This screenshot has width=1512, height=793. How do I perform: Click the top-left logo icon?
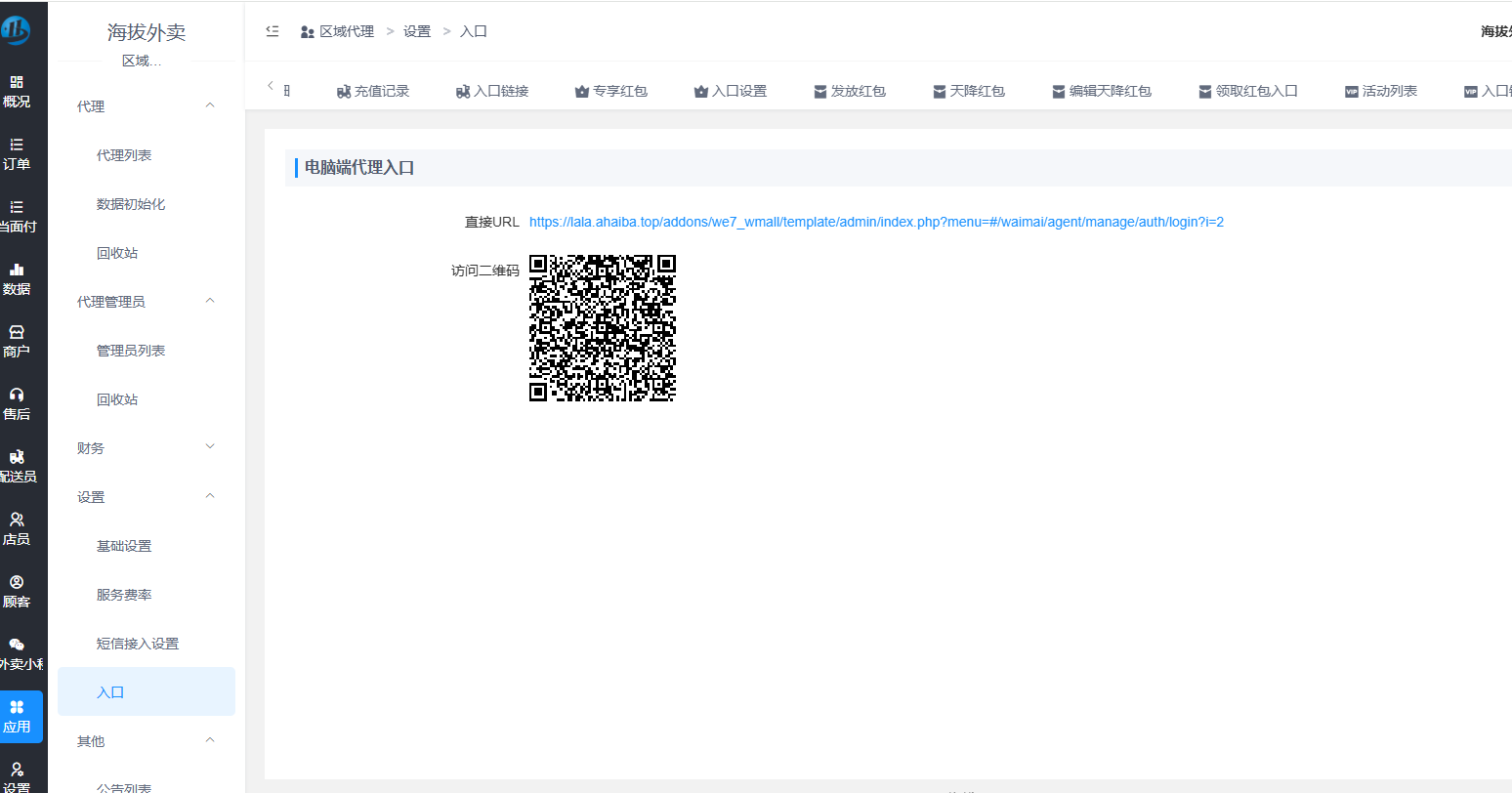(17, 30)
